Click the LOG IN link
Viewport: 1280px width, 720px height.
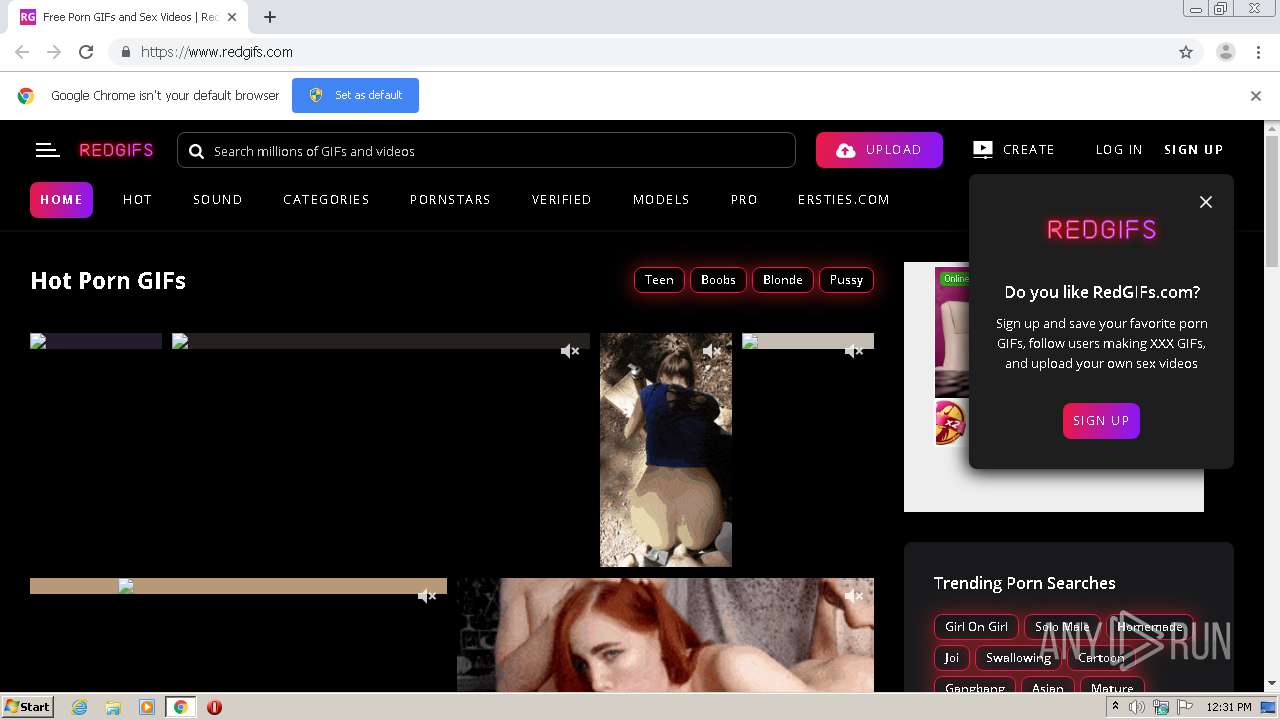pyautogui.click(x=1119, y=150)
